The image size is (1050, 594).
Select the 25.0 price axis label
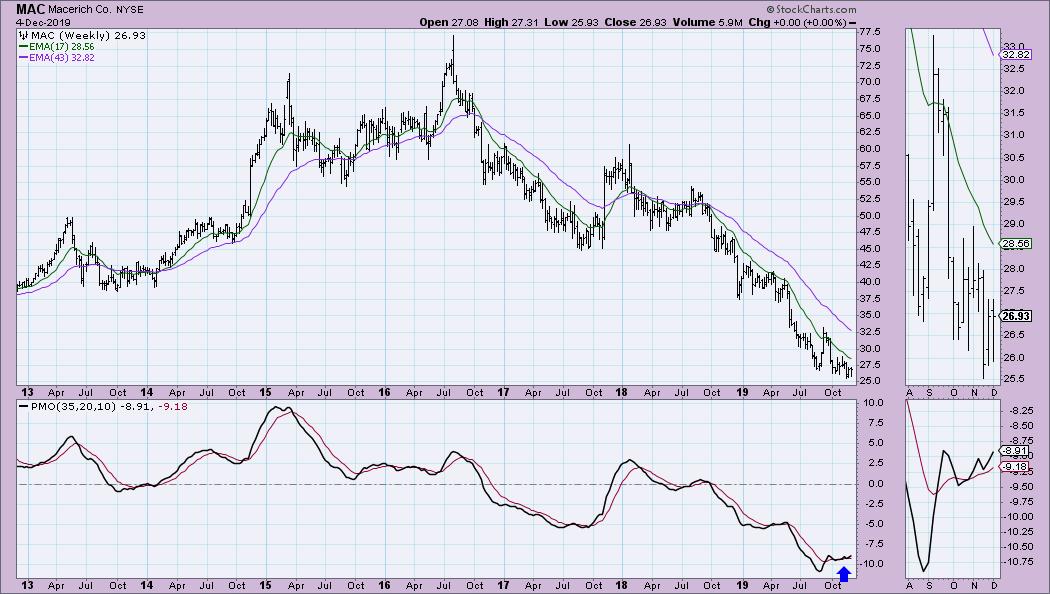pos(869,381)
